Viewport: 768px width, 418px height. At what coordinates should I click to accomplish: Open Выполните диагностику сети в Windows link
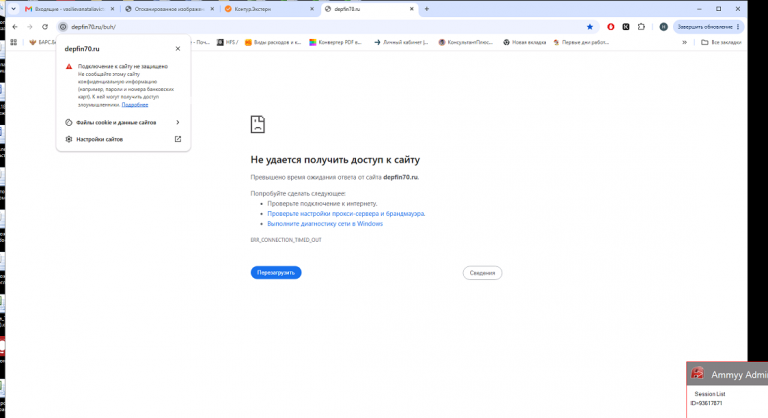[x=325, y=223]
